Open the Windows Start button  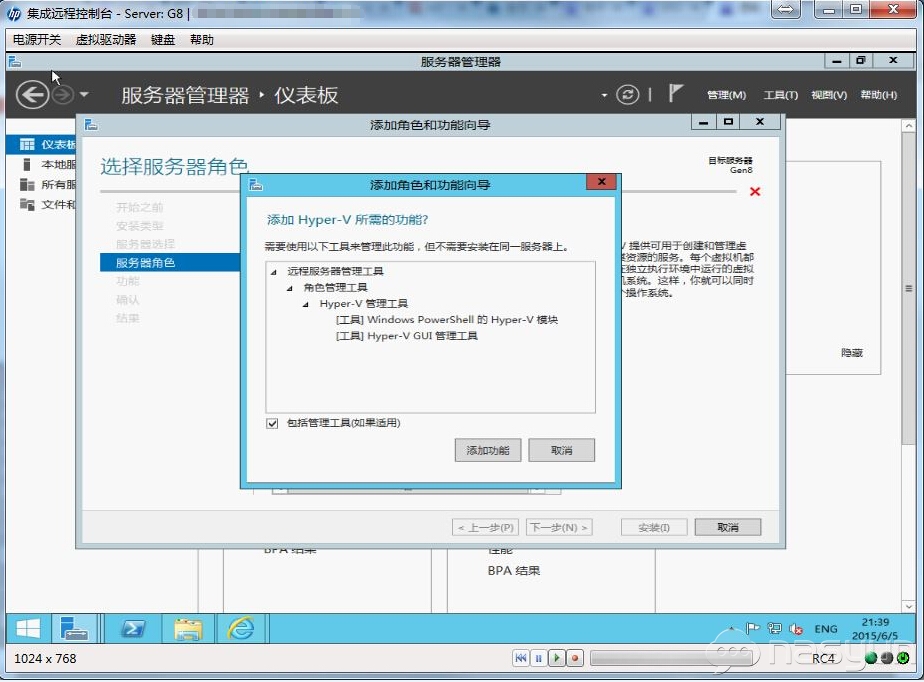pyautogui.click(x=28, y=628)
